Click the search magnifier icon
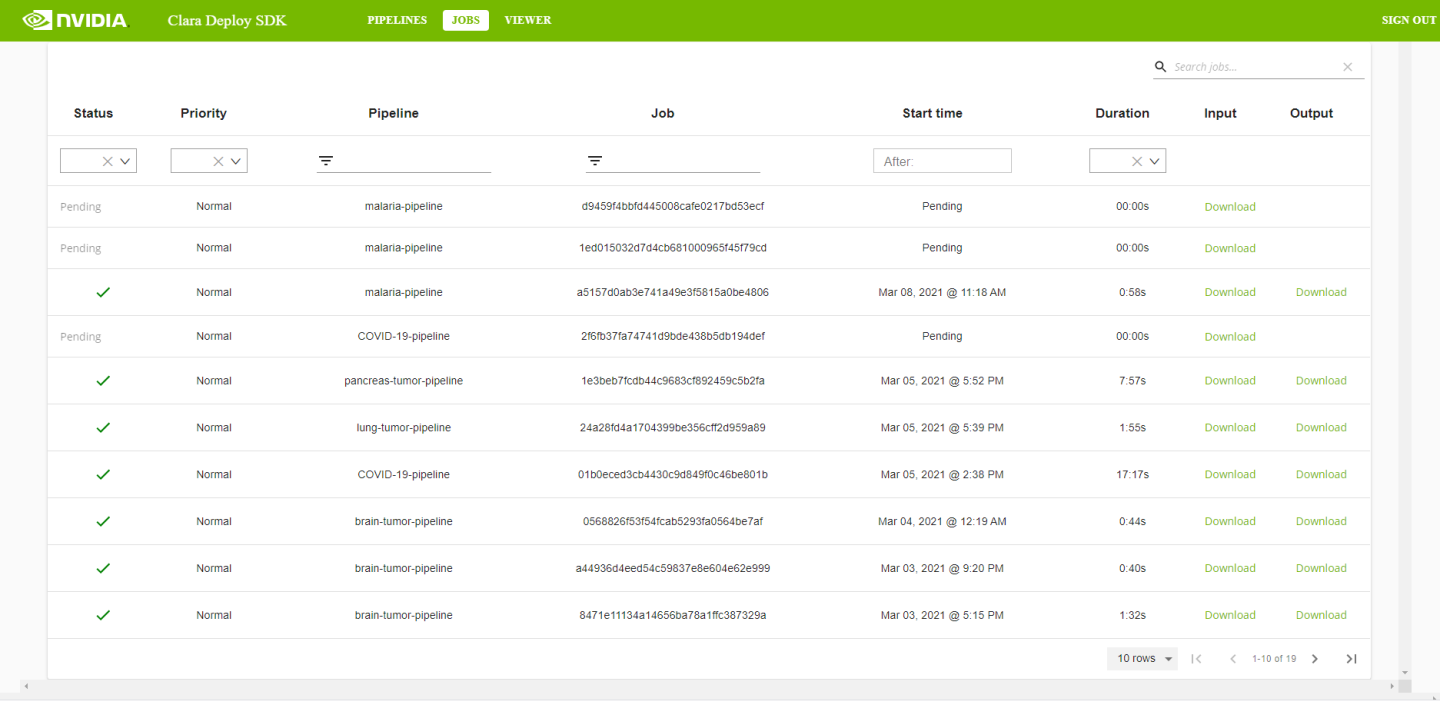 click(x=1160, y=67)
